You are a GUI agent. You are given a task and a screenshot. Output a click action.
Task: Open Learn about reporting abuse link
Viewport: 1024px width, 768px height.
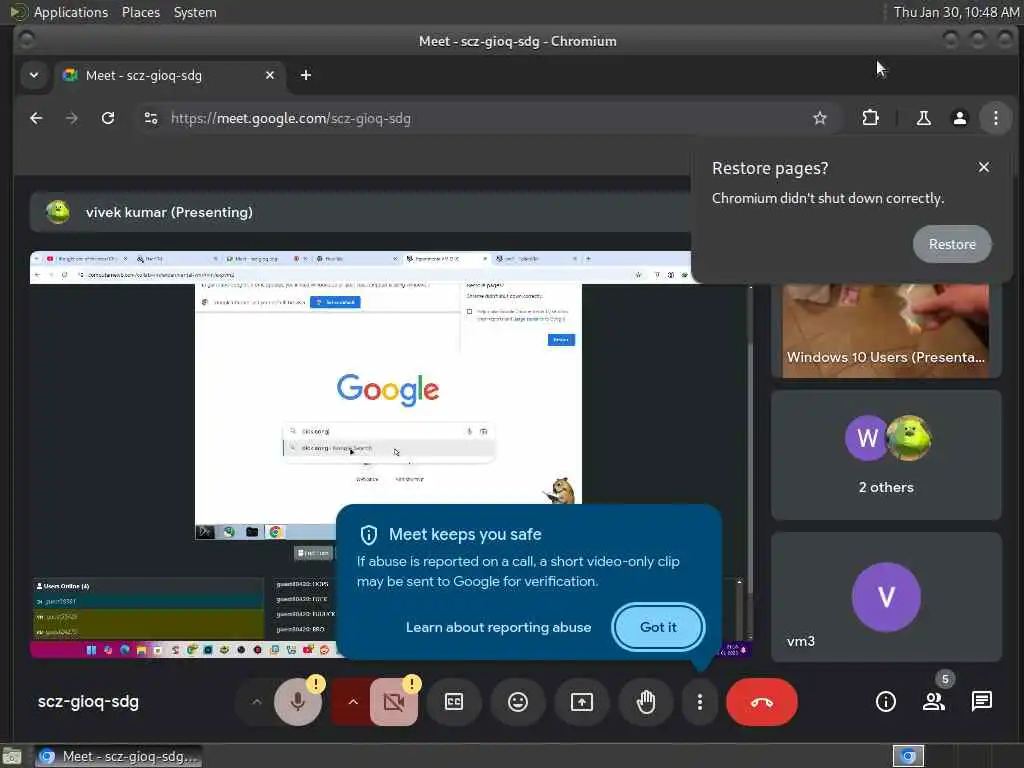coord(498,627)
